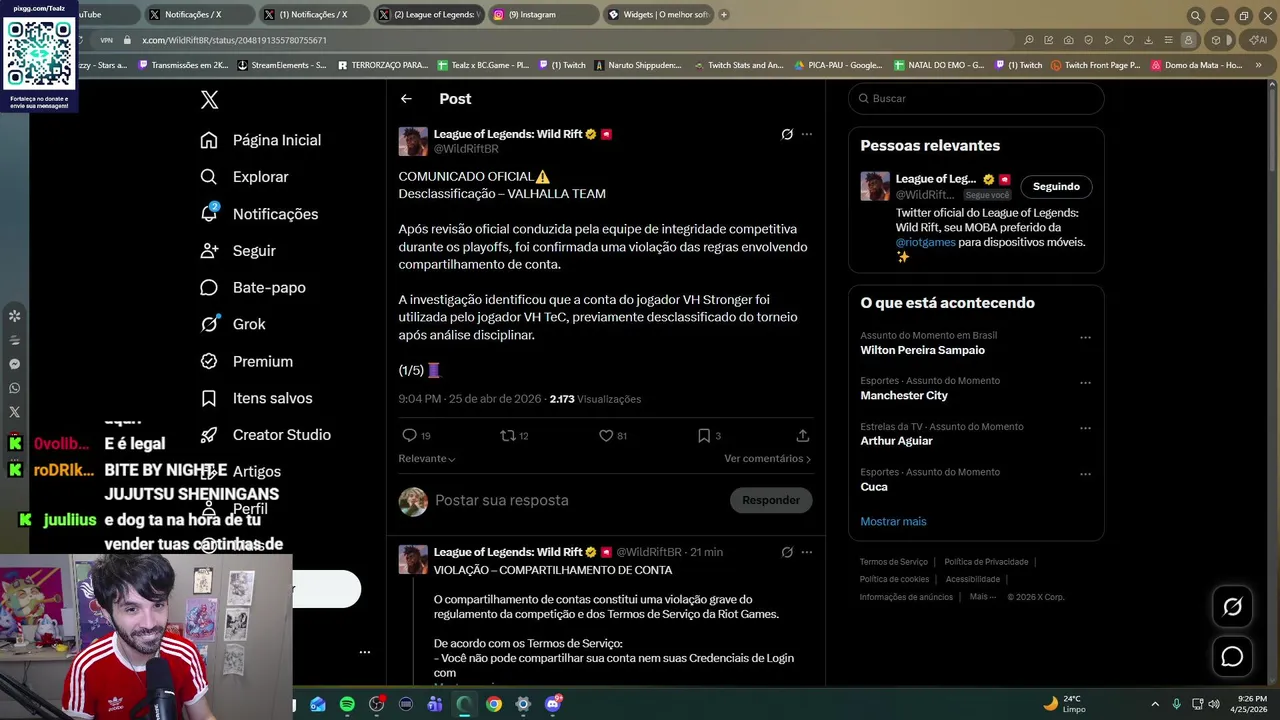Click the weather widget showing 24°C
Screen dimensions: 1280x720
pyautogui.click(x=1064, y=704)
